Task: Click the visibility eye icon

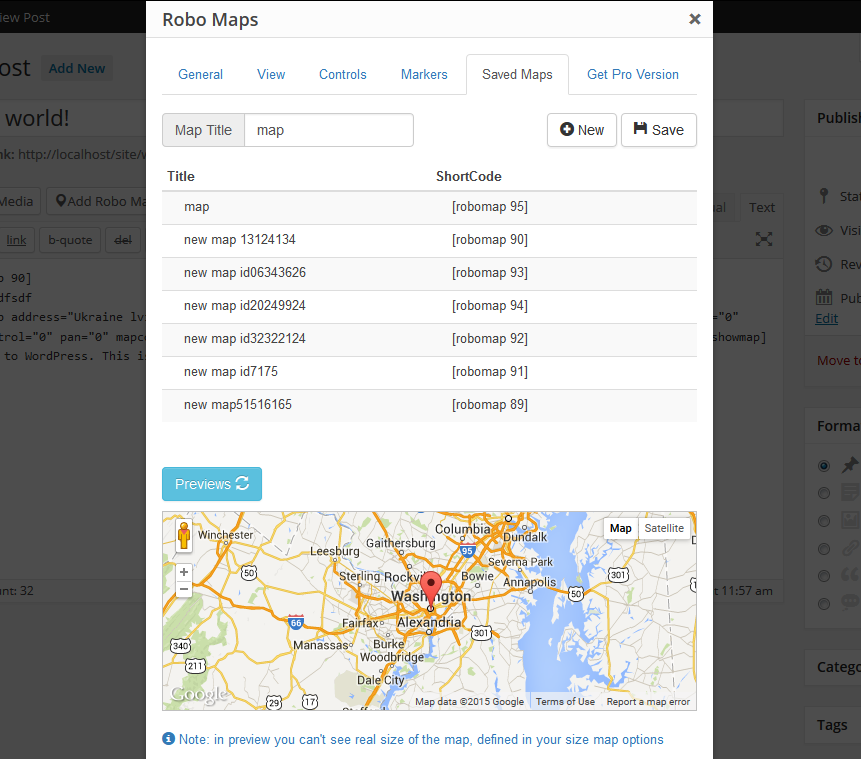Action: (824, 230)
